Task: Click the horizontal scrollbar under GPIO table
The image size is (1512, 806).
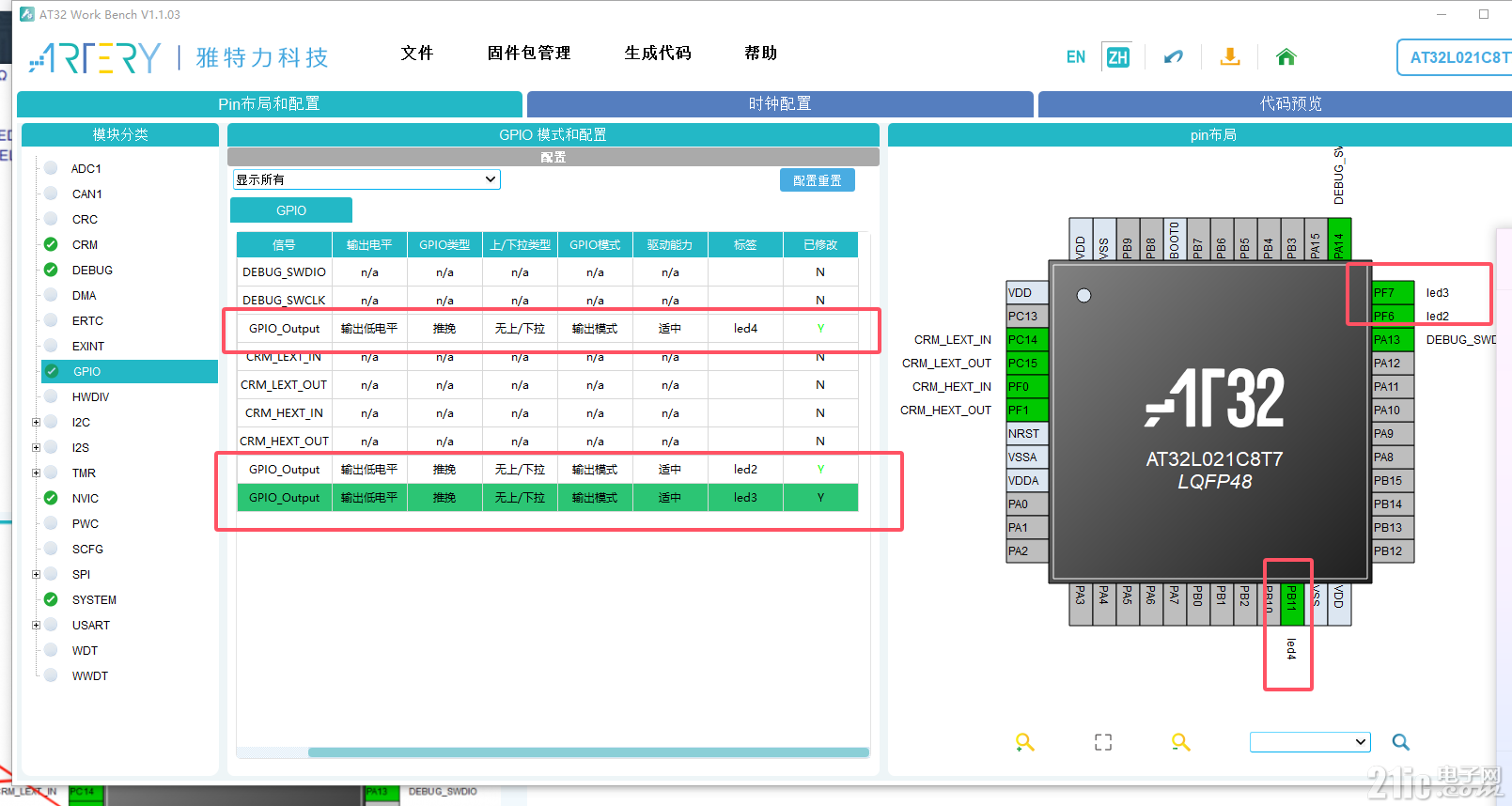Action: coord(588,752)
